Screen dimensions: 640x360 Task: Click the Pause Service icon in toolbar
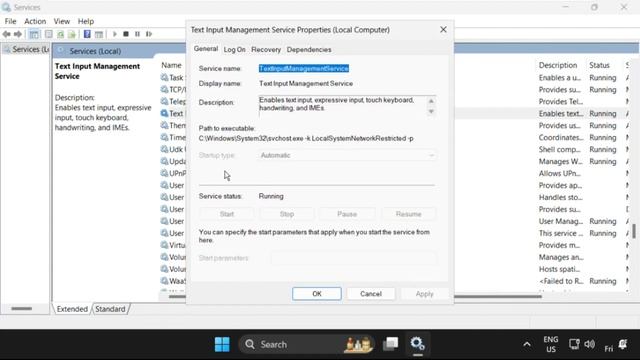tap(138, 34)
